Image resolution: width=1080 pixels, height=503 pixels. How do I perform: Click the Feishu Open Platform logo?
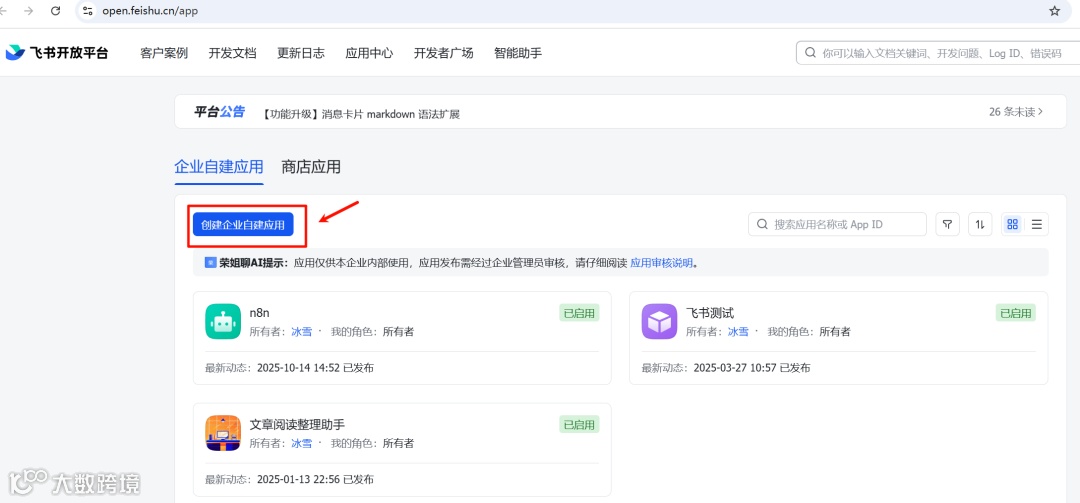coord(57,53)
